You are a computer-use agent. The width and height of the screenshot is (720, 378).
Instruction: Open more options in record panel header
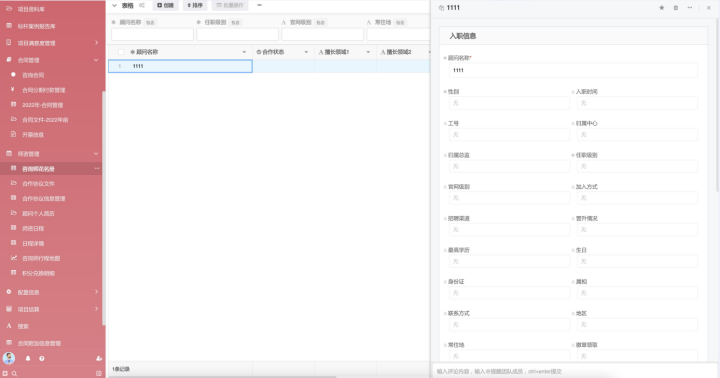tap(690, 8)
